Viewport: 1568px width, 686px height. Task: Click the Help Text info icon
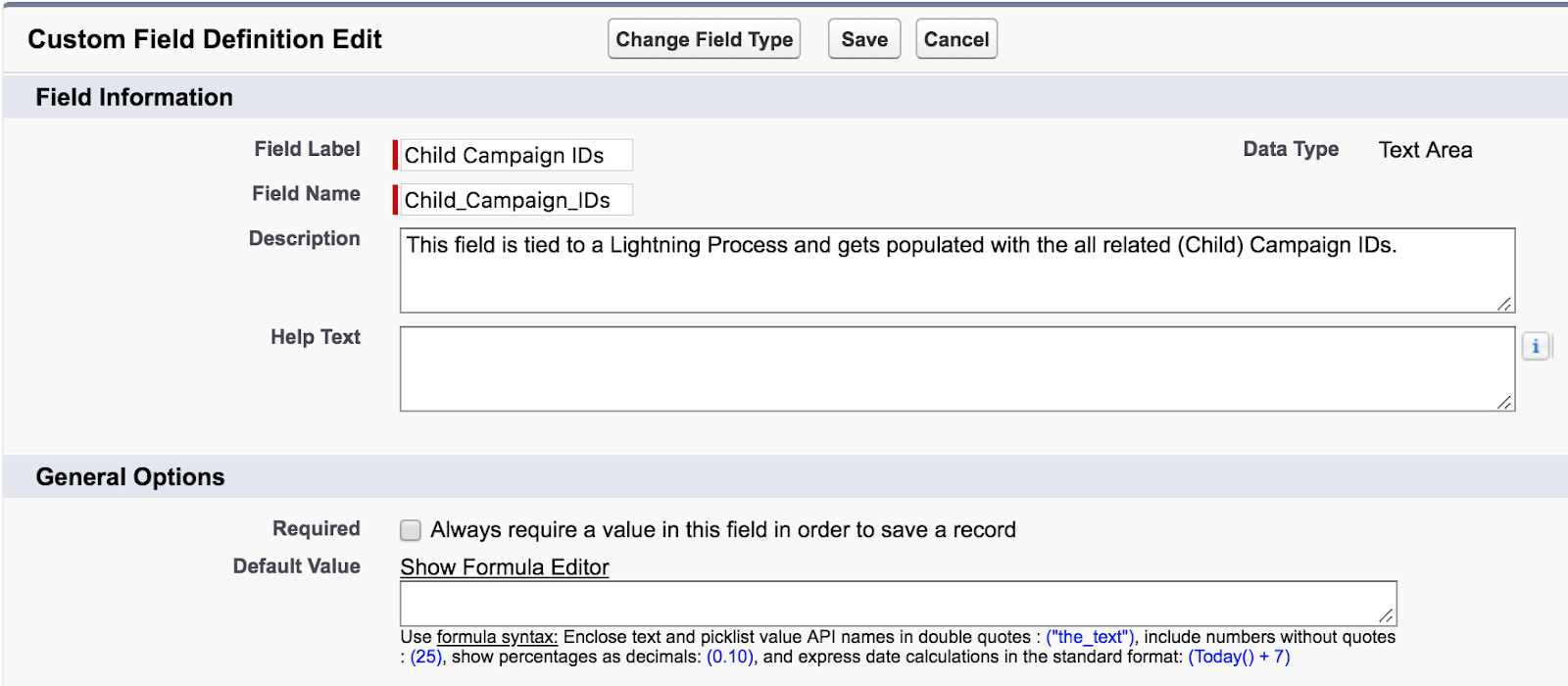coord(1536,346)
